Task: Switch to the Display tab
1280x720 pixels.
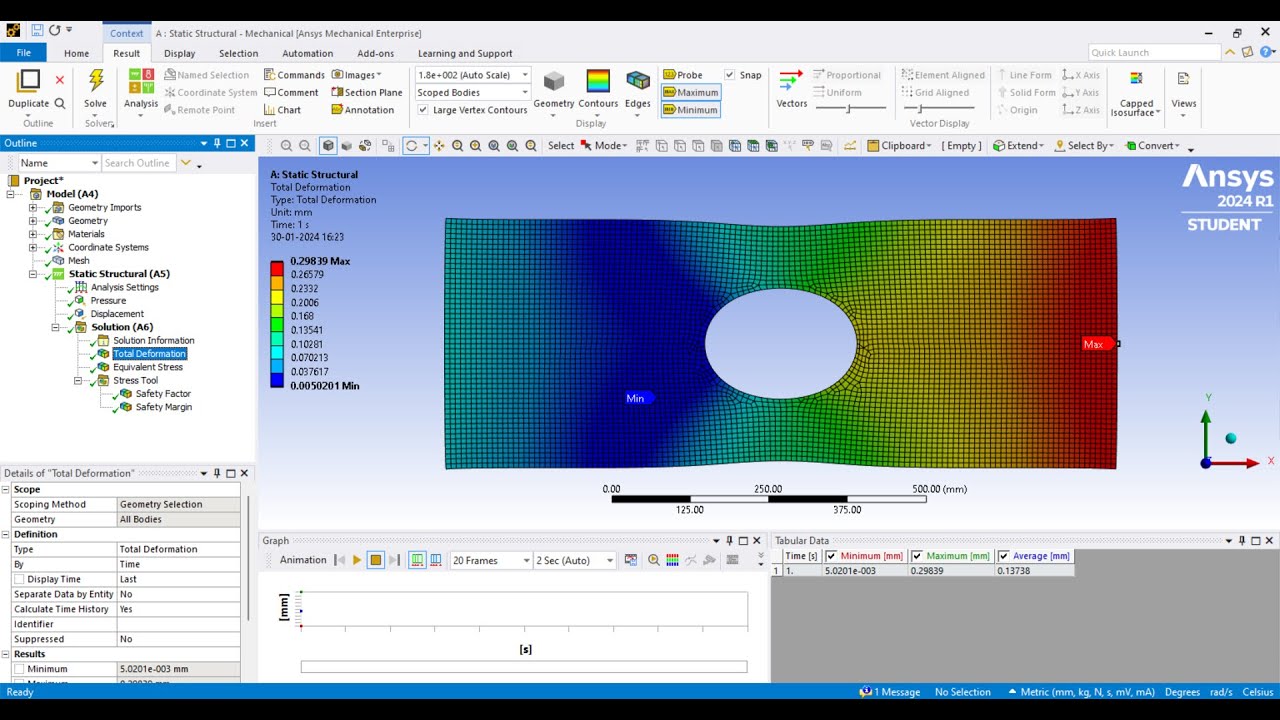Action: [x=180, y=53]
